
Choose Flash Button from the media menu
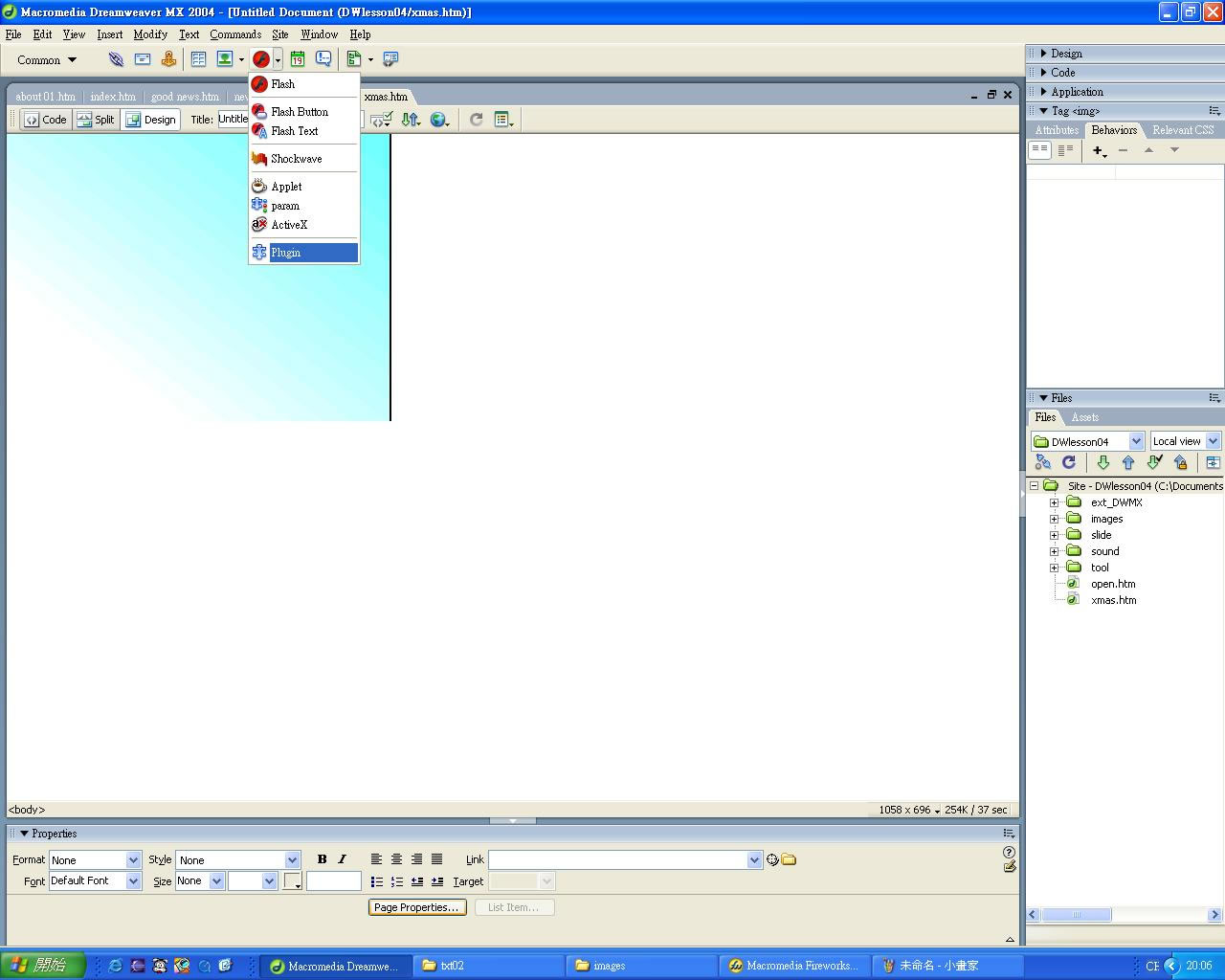tap(304, 112)
